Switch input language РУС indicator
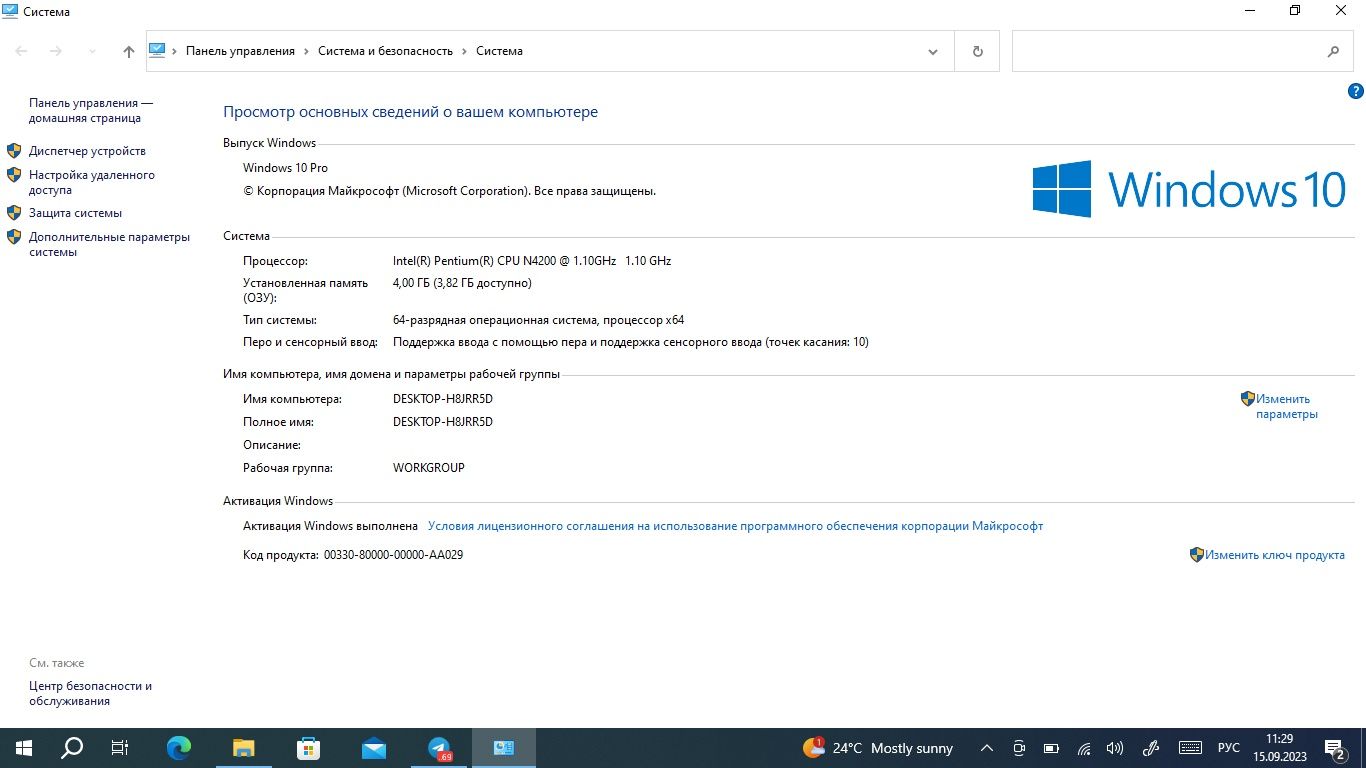 (1229, 748)
